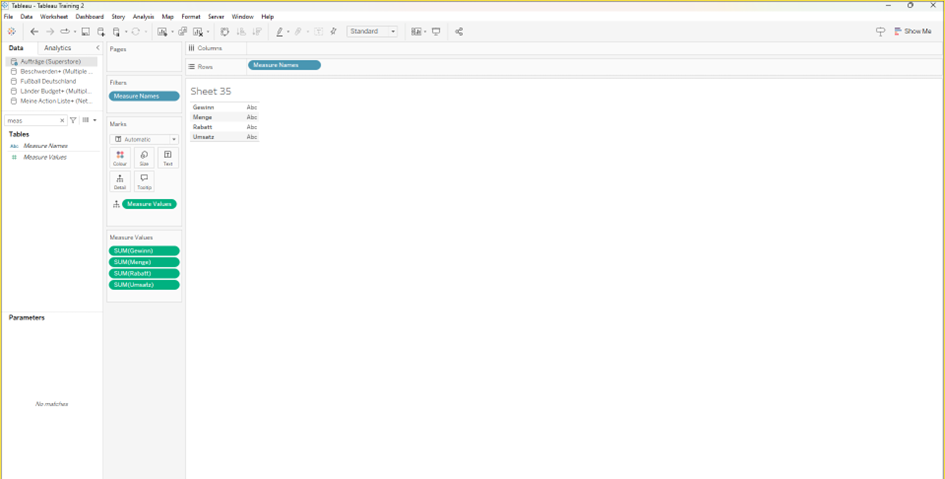Select the Beschwerden+ data source
This screenshot has height=479, width=945.
(x=51, y=71)
